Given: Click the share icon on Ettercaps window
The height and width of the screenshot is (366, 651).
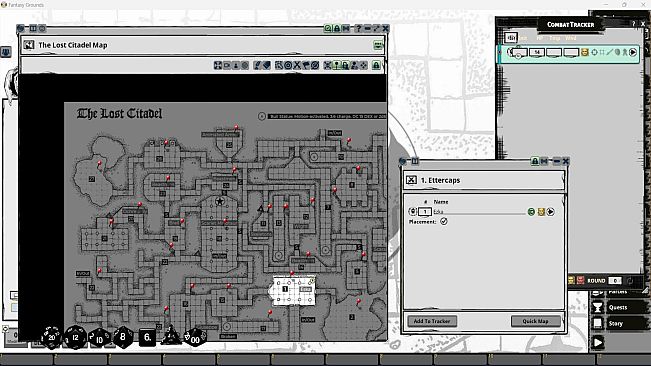Looking at the screenshot, I should click(x=544, y=161).
